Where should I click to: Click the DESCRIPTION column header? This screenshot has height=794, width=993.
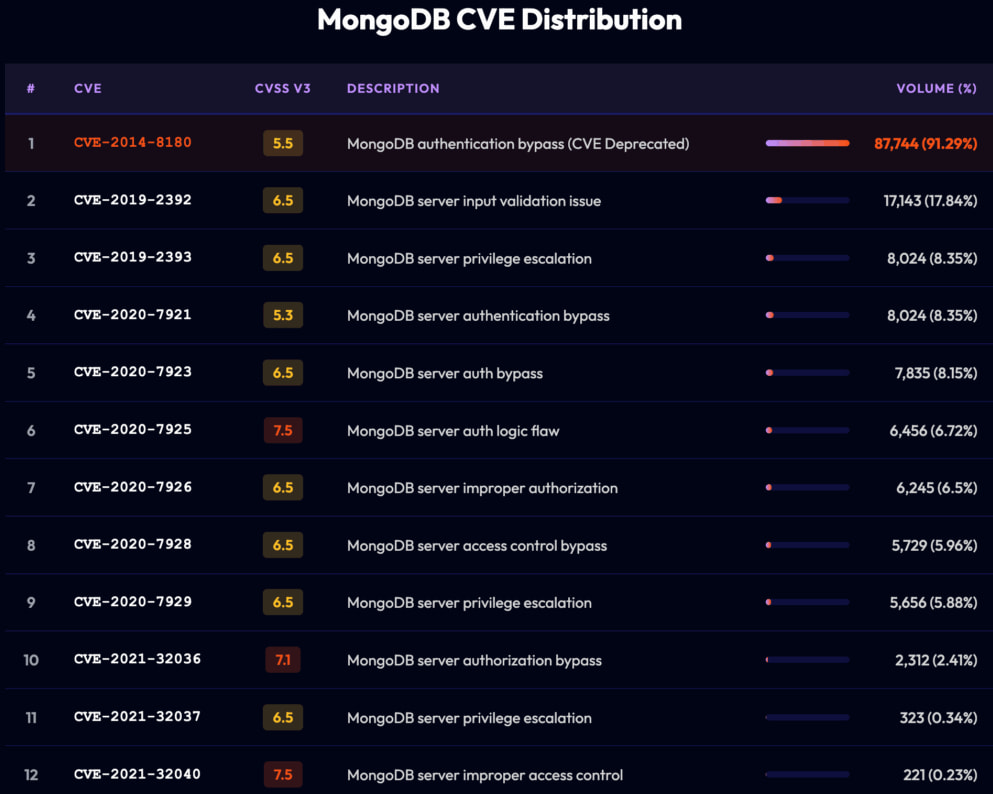click(x=393, y=88)
